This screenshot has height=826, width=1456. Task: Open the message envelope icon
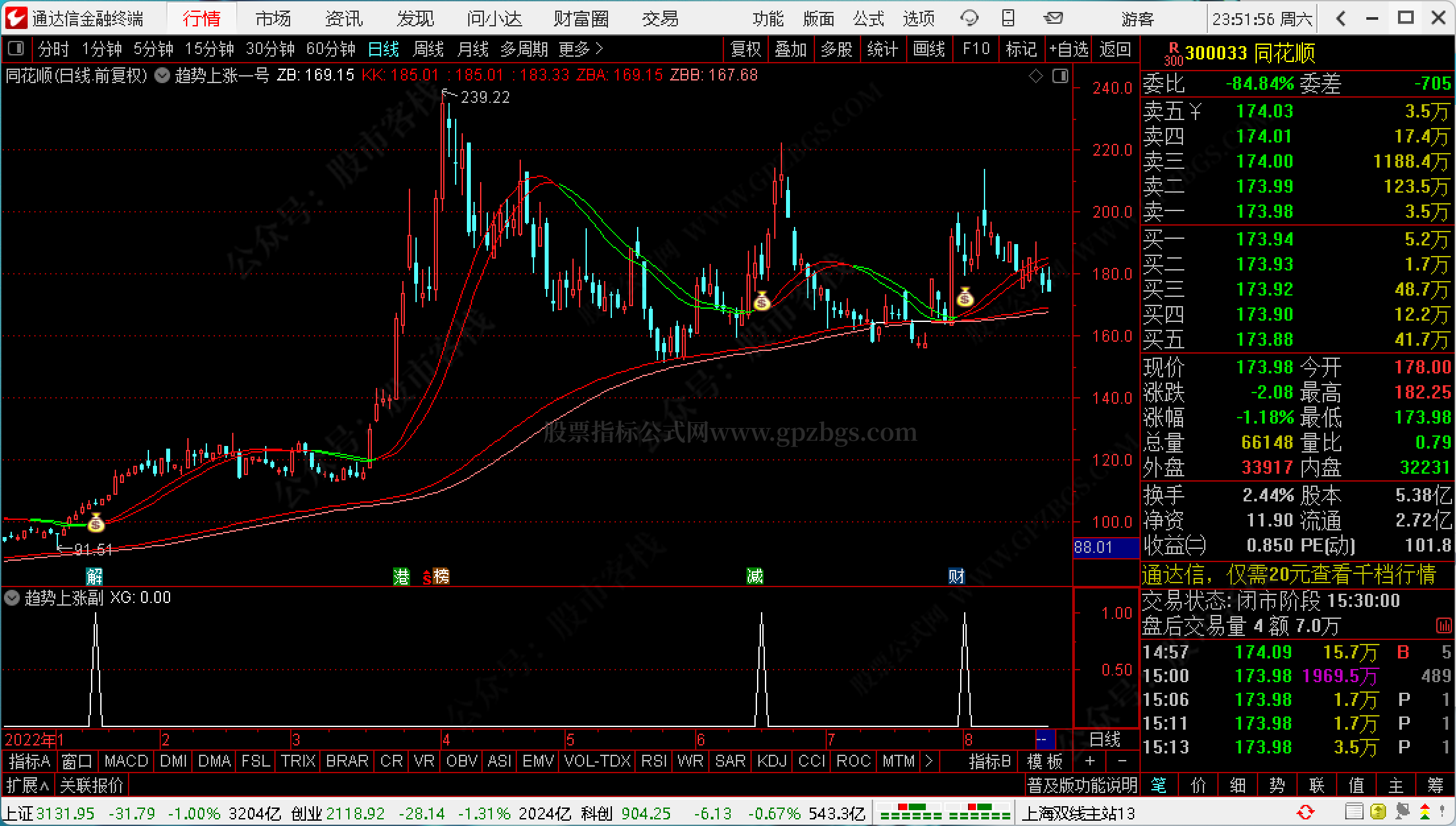tap(1054, 18)
